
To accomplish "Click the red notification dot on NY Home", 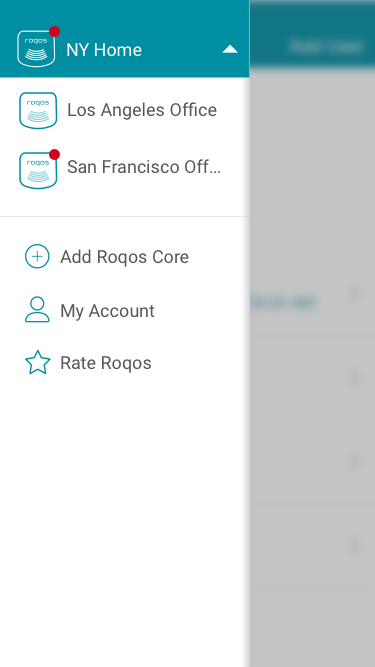I will point(54,31).
